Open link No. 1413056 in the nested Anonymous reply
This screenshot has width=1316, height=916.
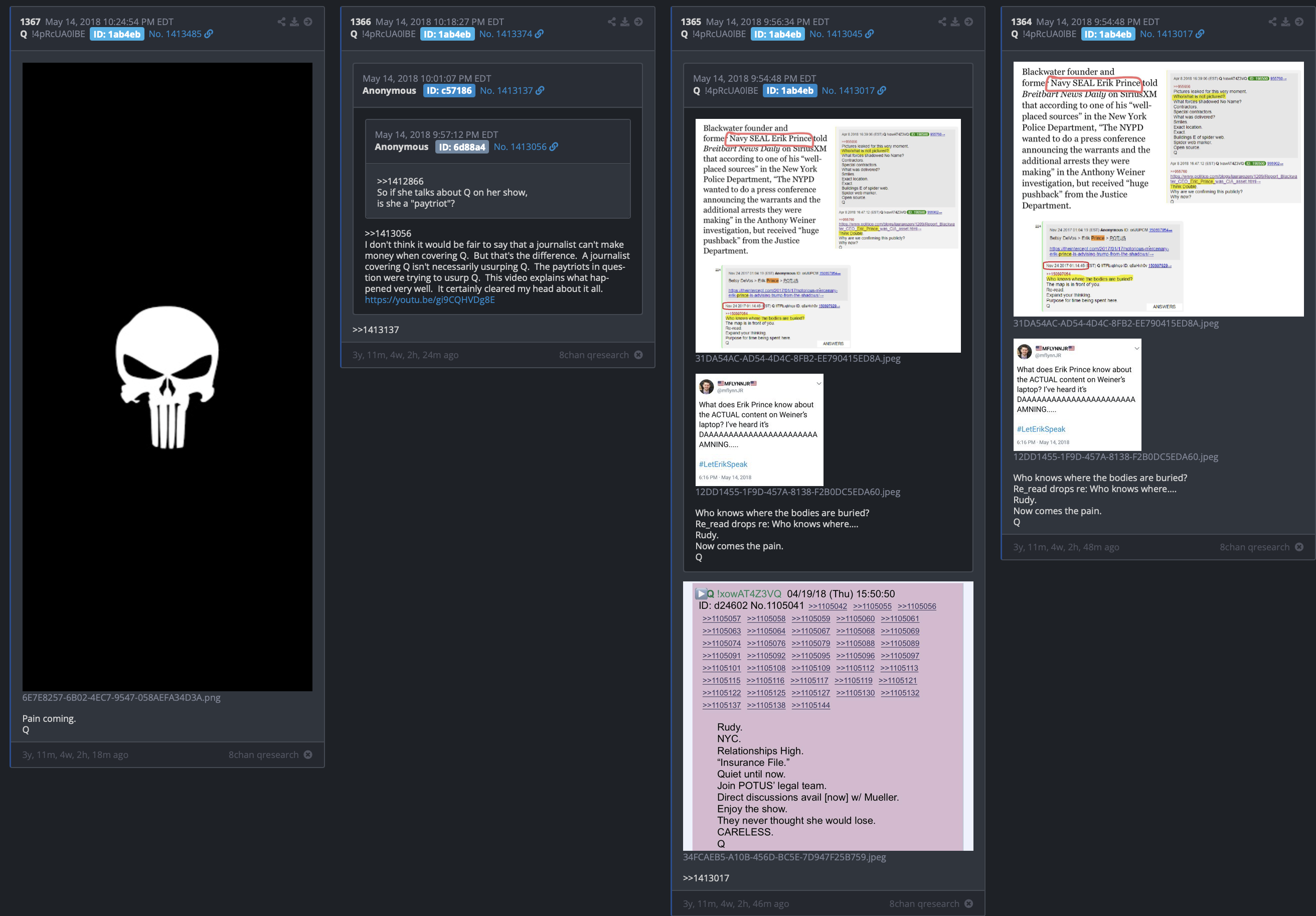(x=526, y=147)
